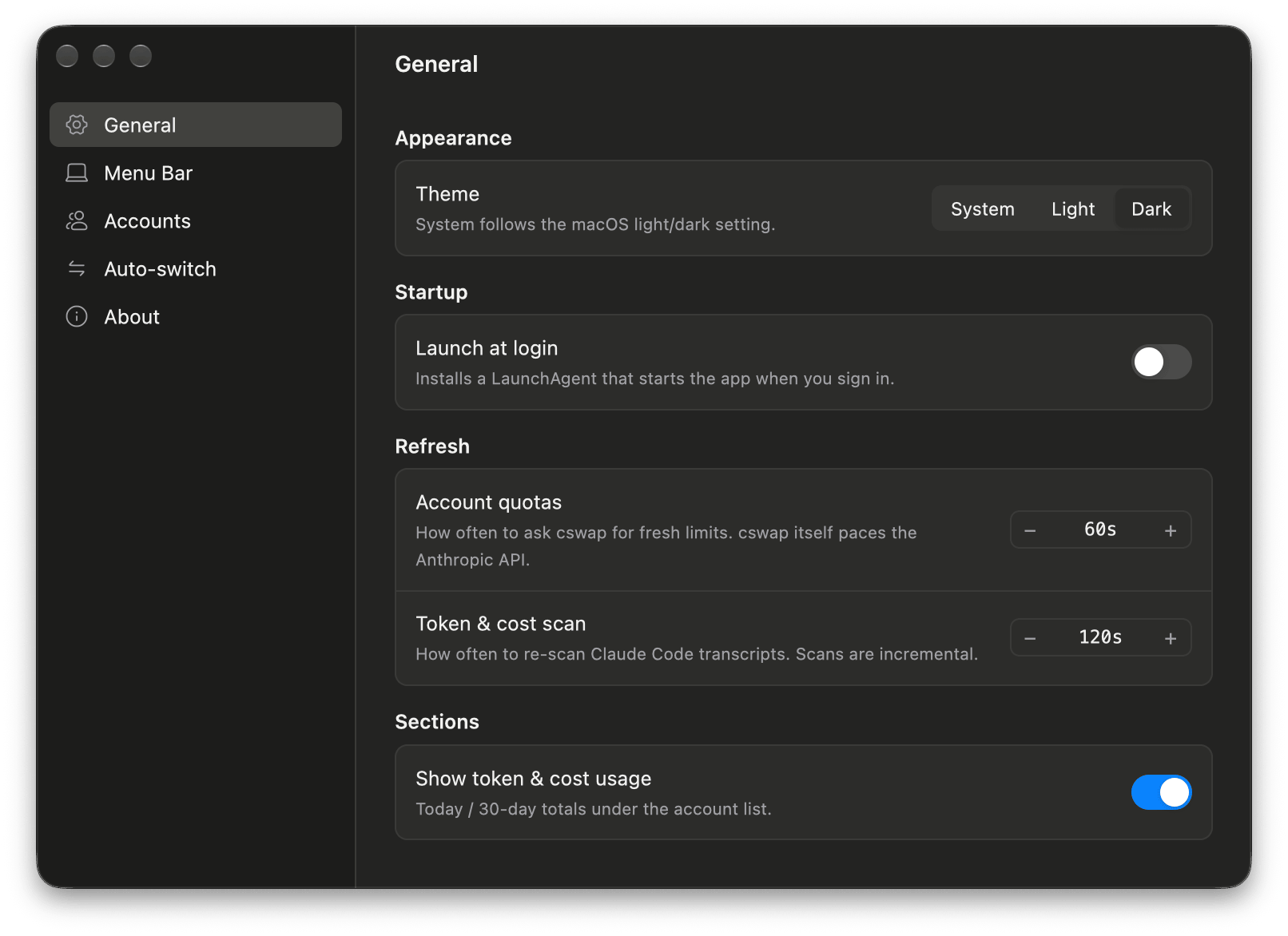
Task: Open the General settings pane
Action: [196, 125]
